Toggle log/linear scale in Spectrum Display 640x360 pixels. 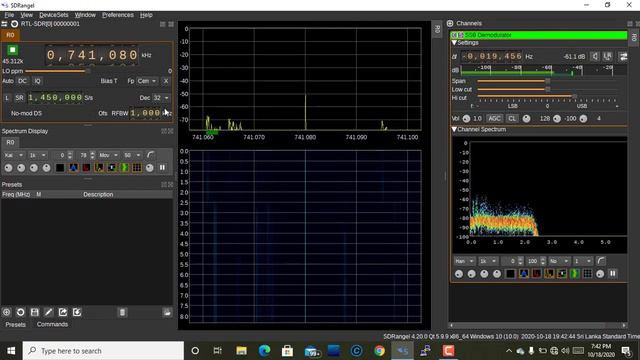[x=151, y=155]
